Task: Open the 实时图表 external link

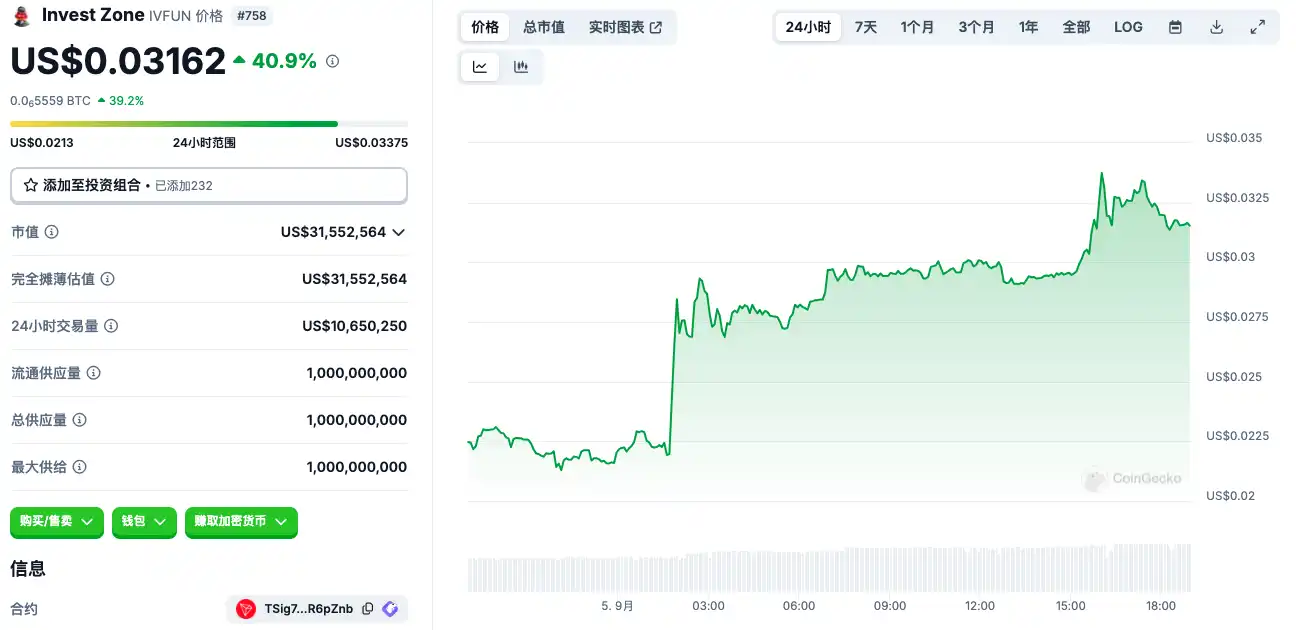Action: [x=625, y=27]
